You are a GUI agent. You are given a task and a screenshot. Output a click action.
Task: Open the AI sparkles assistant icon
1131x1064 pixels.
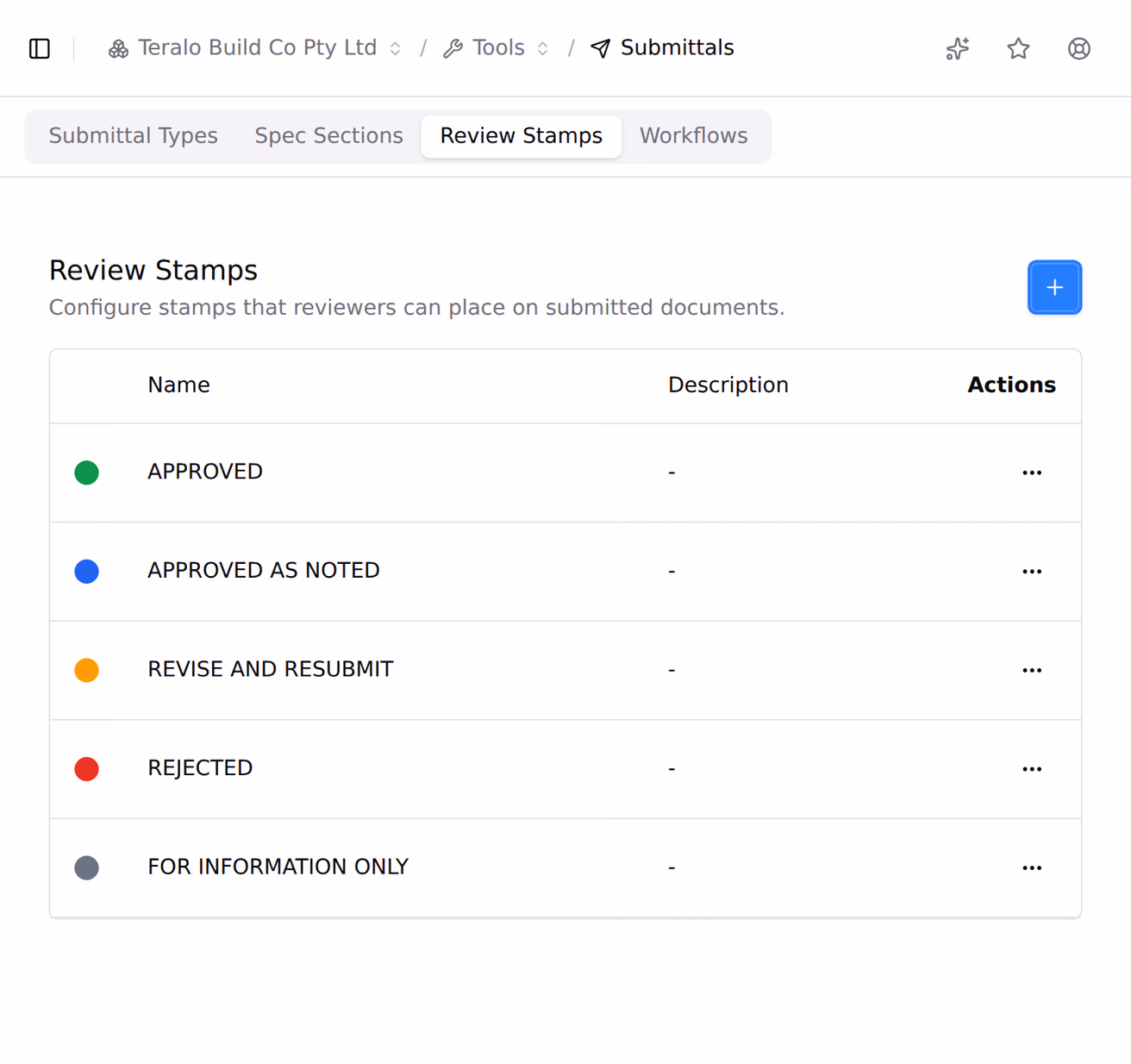[x=958, y=48]
